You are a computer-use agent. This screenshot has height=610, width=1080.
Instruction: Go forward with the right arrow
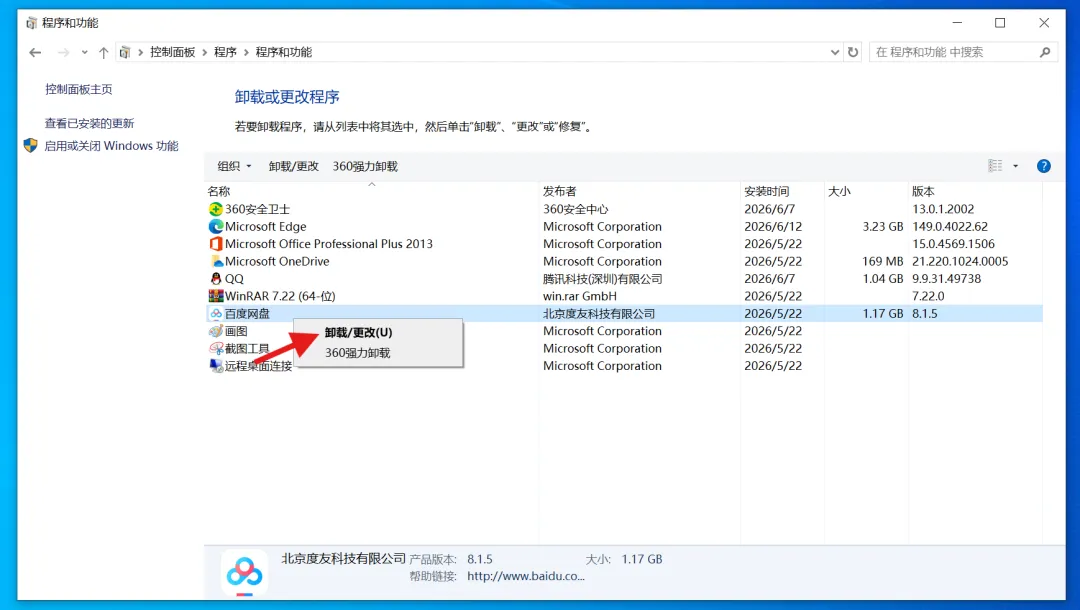[x=63, y=52]
